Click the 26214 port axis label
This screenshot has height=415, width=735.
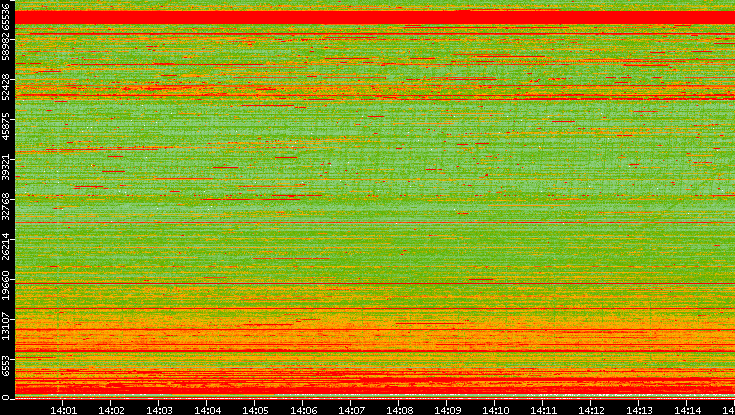coord(6,245)
